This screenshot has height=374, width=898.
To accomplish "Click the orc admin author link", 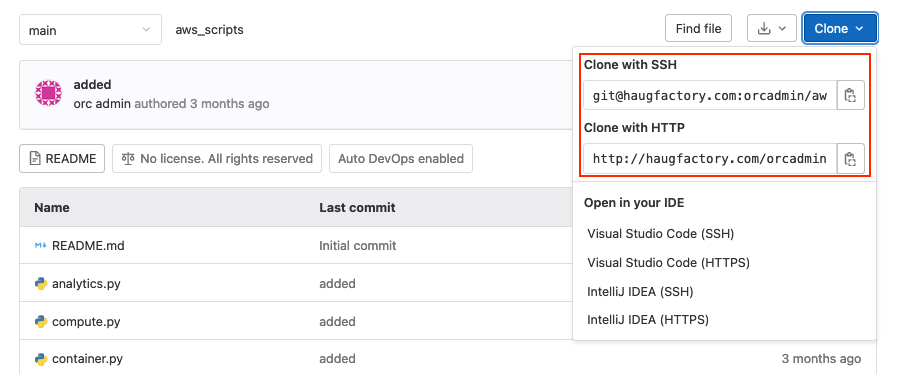I will click(102, 104).
